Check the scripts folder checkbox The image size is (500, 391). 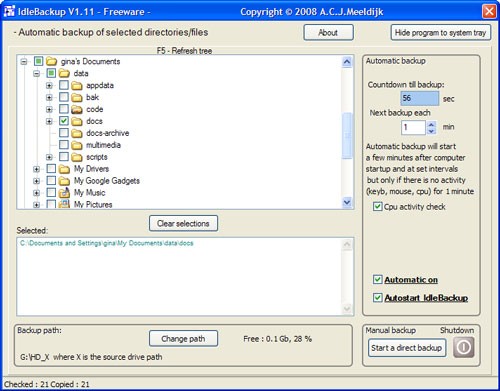click(x=64, y=157)
